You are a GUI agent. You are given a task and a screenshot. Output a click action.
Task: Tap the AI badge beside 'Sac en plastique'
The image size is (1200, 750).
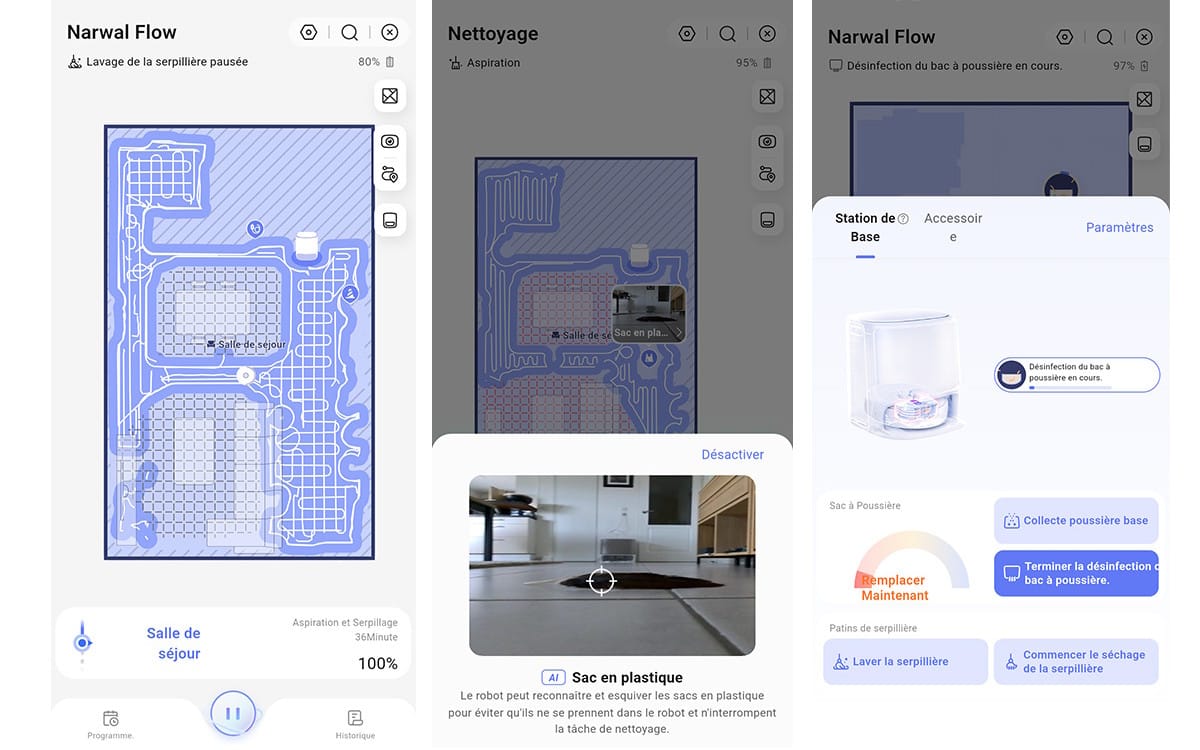[x=553, y=678]
